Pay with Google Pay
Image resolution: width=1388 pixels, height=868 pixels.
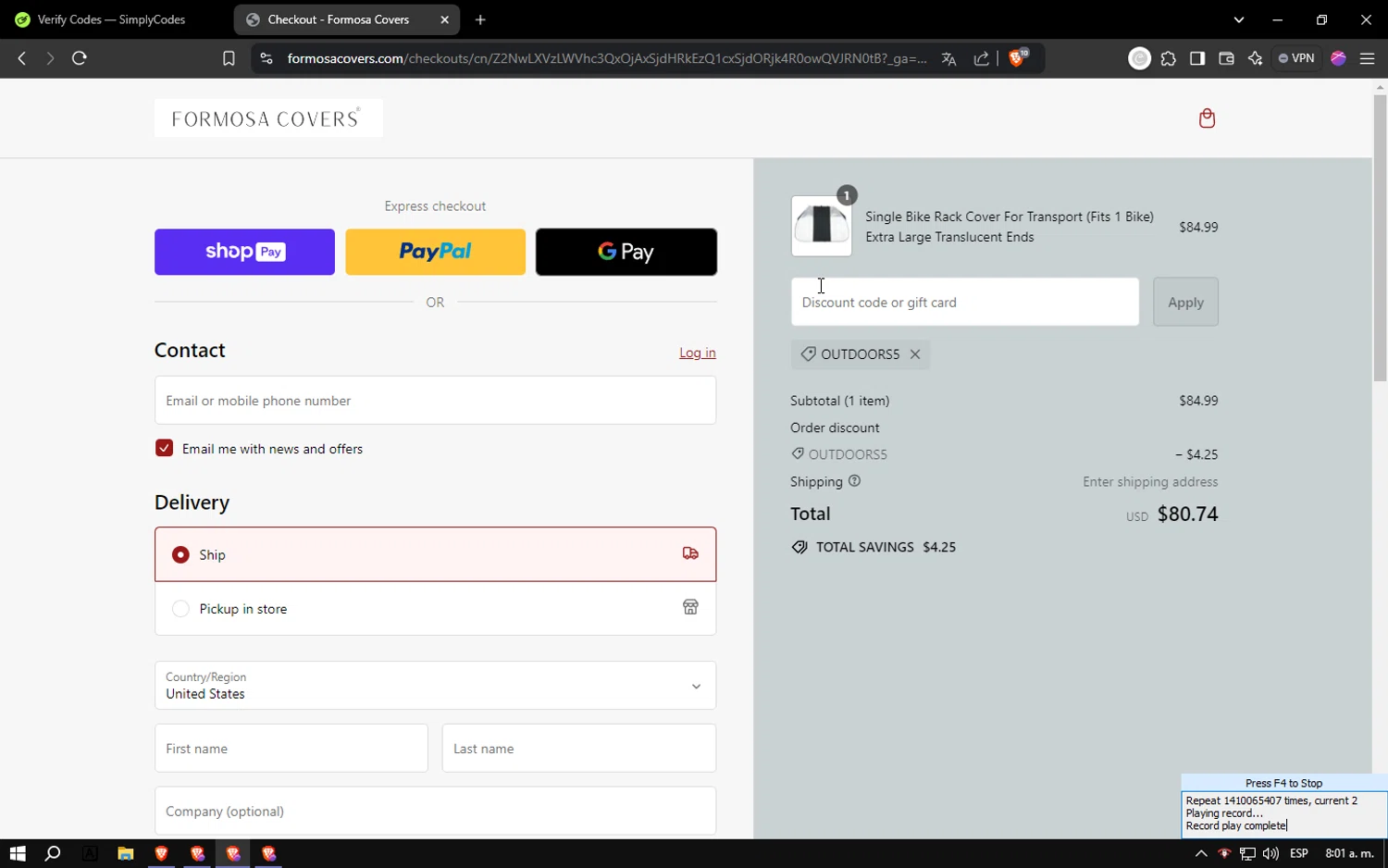click(x=626, y=252)
